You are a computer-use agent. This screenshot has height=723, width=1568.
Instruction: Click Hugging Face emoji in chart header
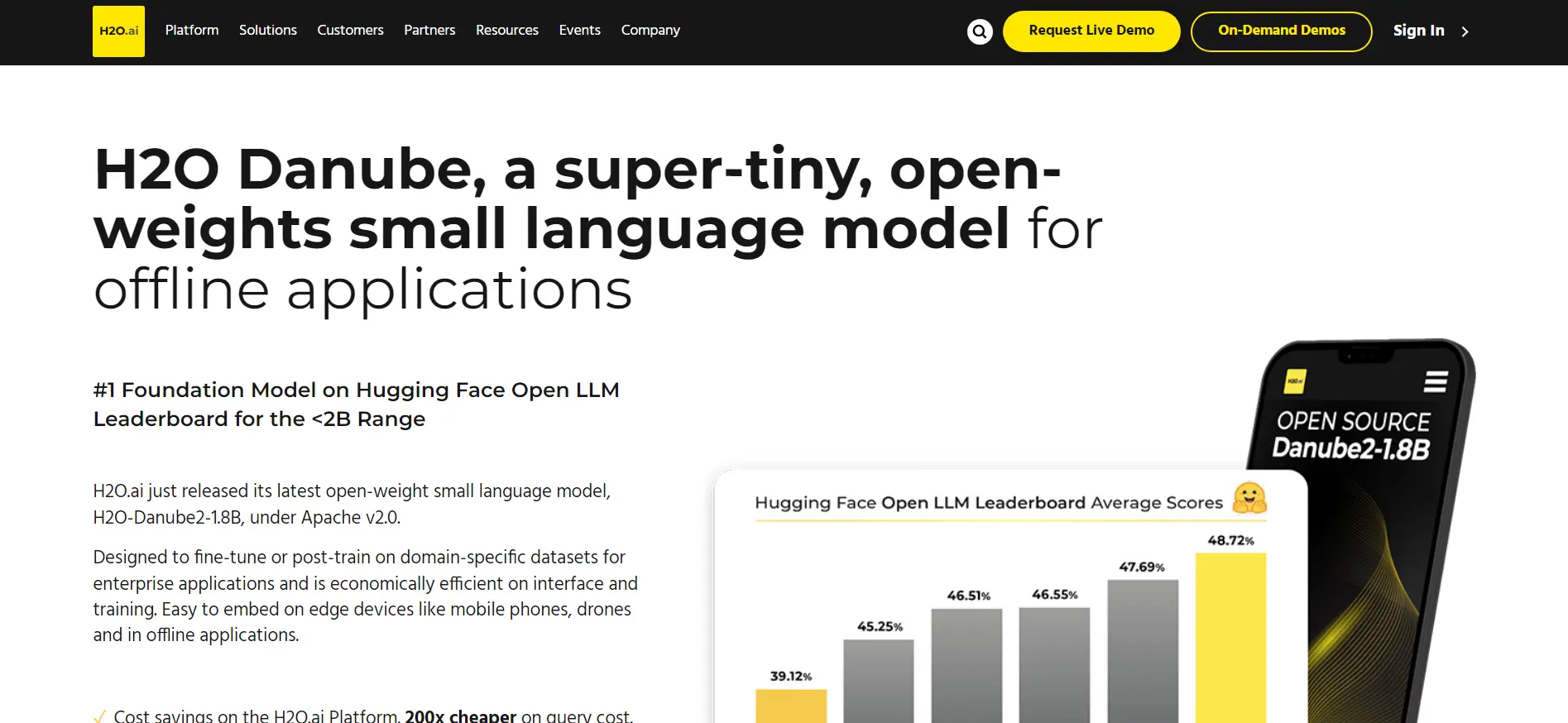pyautogui.click(x=1249, y=498)
